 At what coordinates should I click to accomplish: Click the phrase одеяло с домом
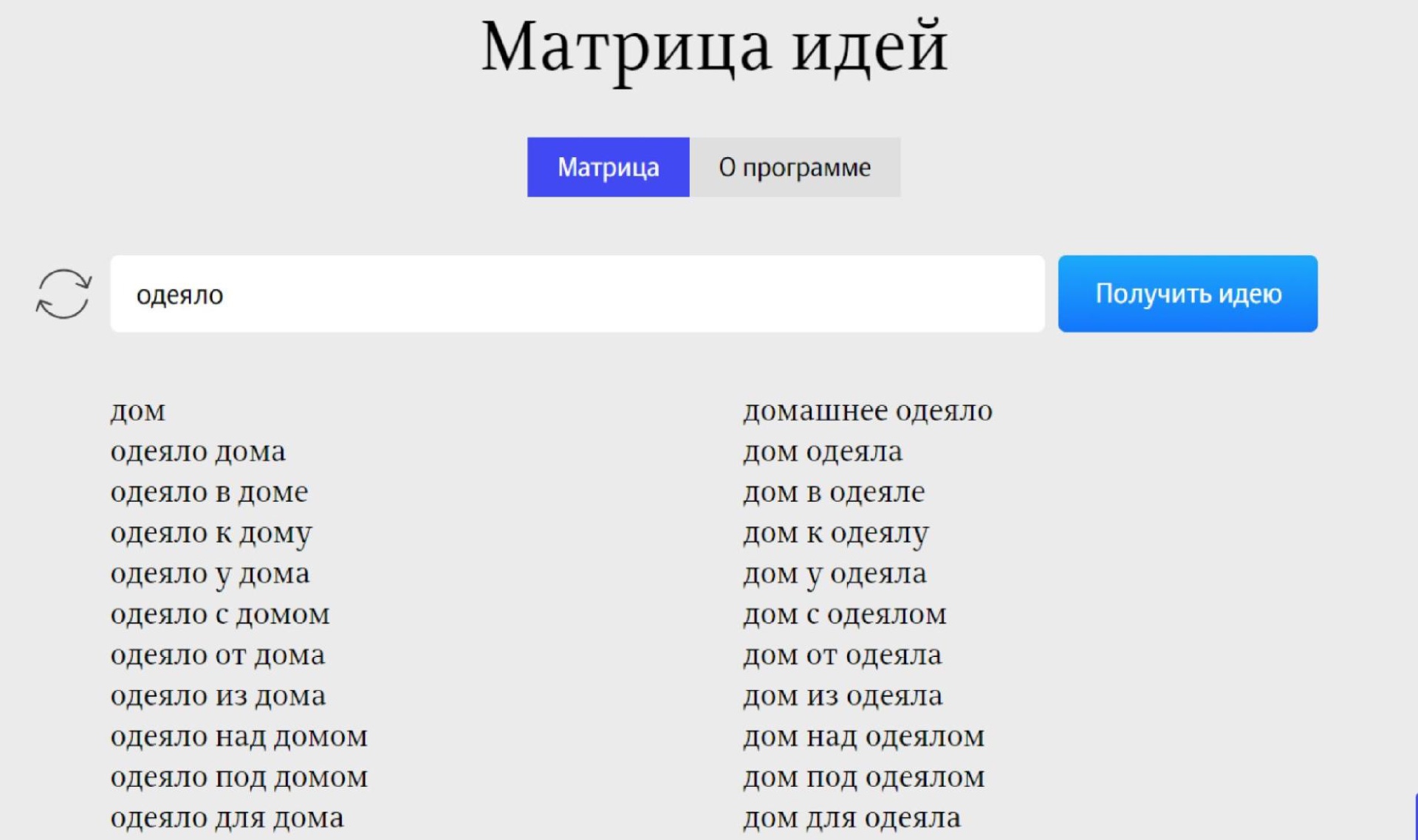pos(220,614)
